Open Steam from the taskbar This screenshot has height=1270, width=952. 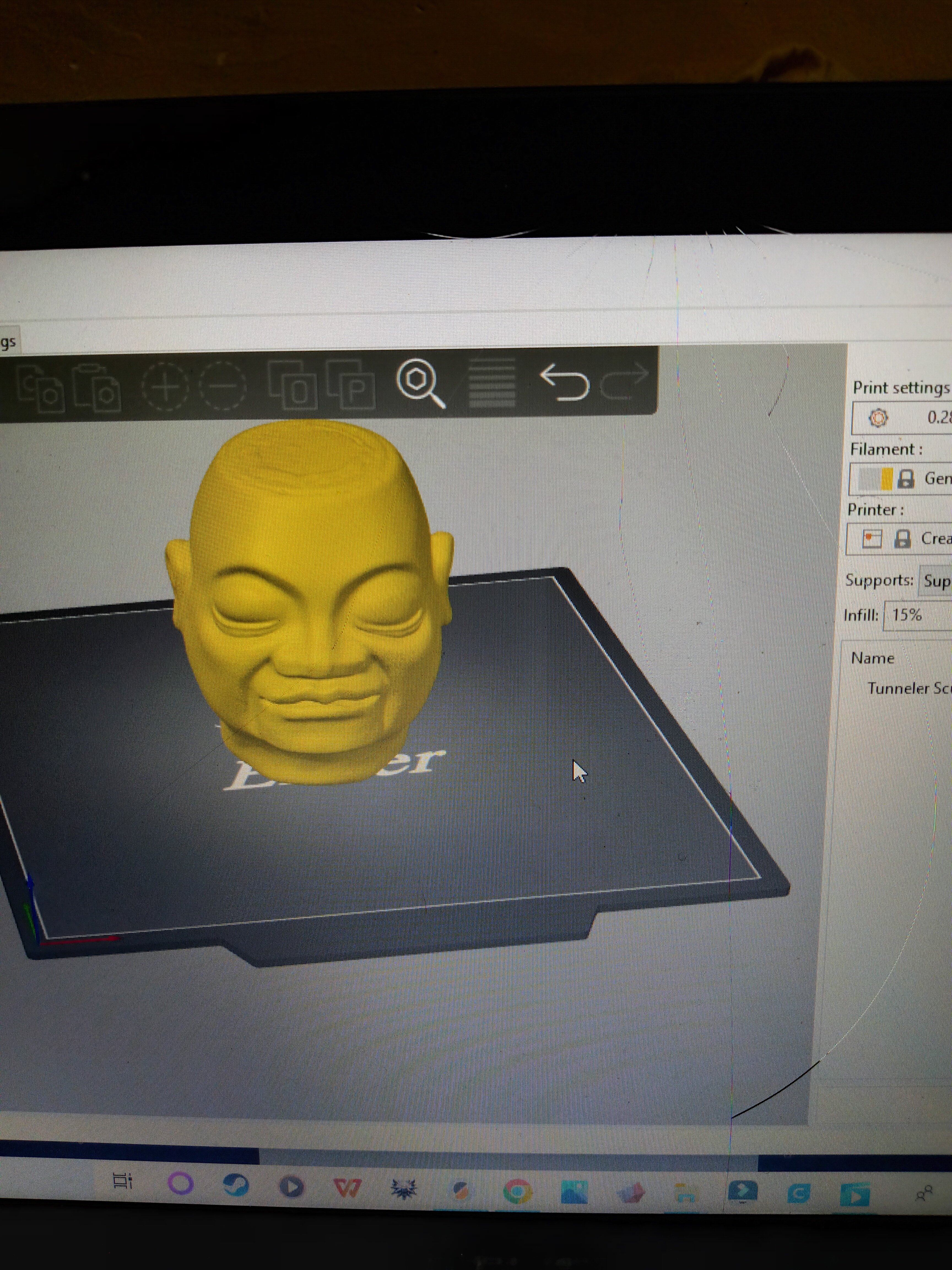(236, 1185)
